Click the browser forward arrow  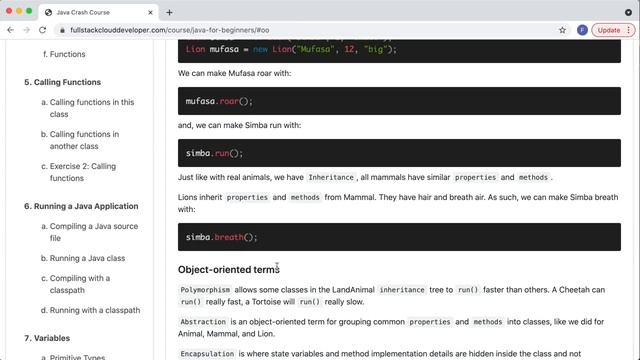tap(27, 30)
